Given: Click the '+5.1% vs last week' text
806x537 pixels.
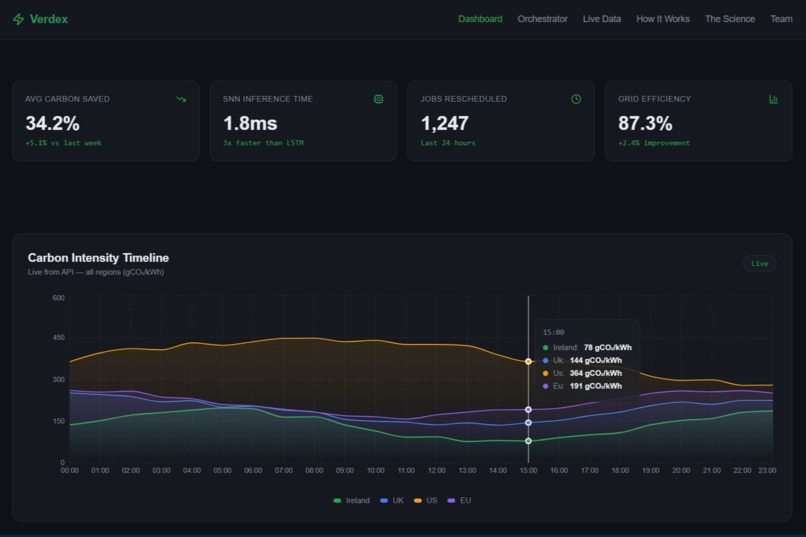Looking at the screenshot, I should [x=63, y=143].
